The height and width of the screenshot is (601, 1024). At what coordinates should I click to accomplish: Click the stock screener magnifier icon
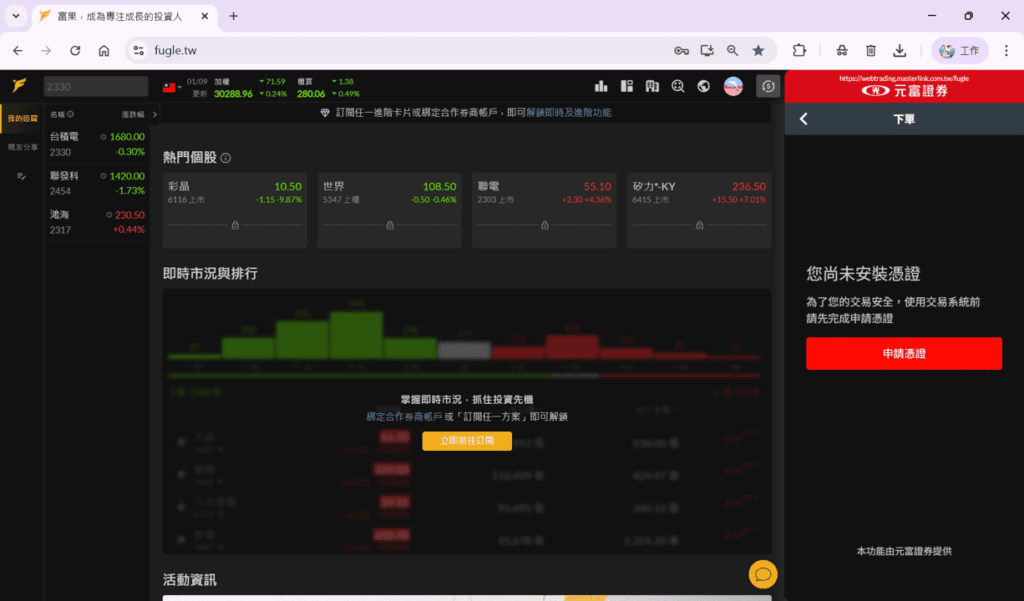679,86
